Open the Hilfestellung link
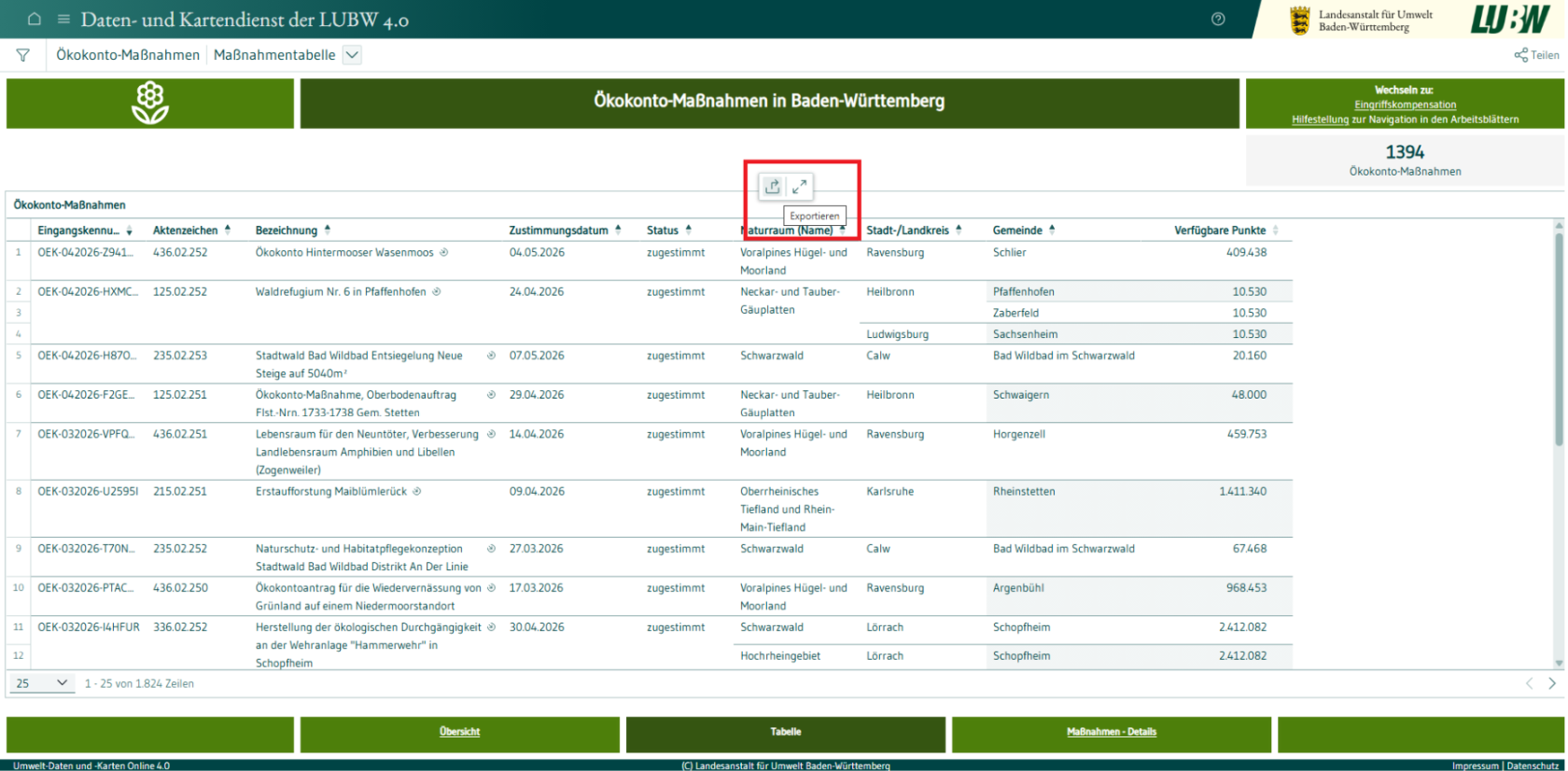The width and height of the screenshot is (1568, 771). [x=1320, y=119]
